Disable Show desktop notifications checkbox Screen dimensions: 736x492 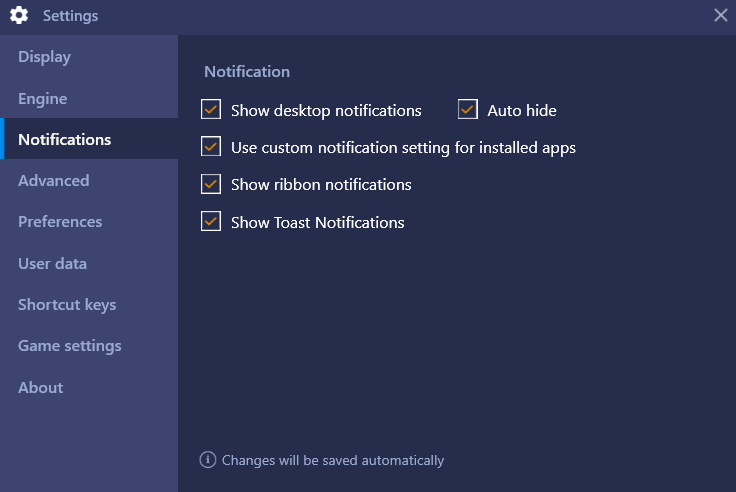pos(211,109)
